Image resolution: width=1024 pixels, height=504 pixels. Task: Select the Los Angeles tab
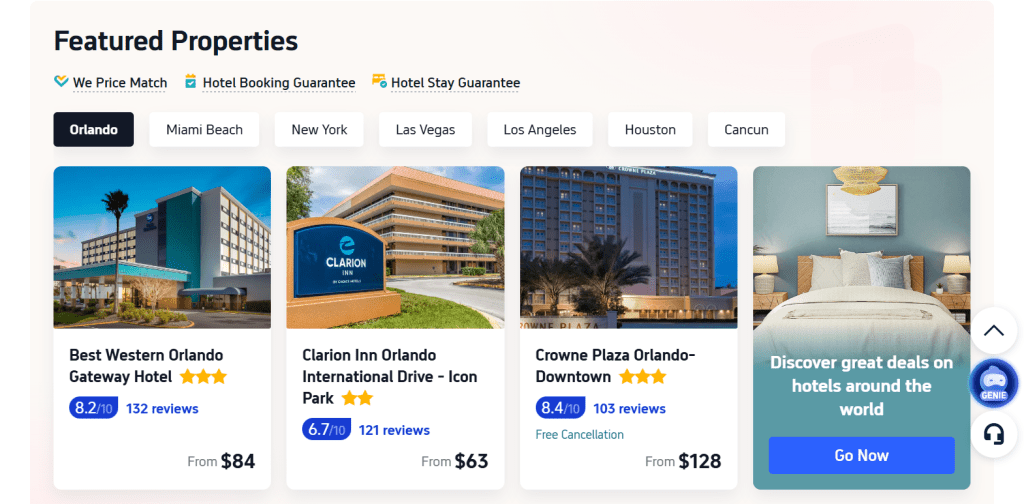[x=540, y=130]
